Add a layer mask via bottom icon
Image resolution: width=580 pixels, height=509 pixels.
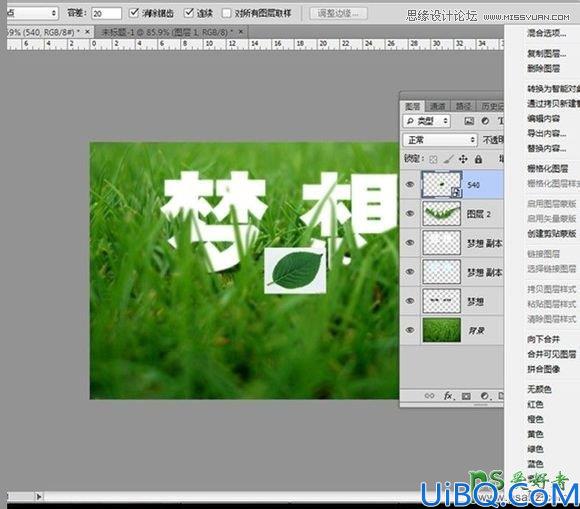pyautogui.click(x=466, y=396)
